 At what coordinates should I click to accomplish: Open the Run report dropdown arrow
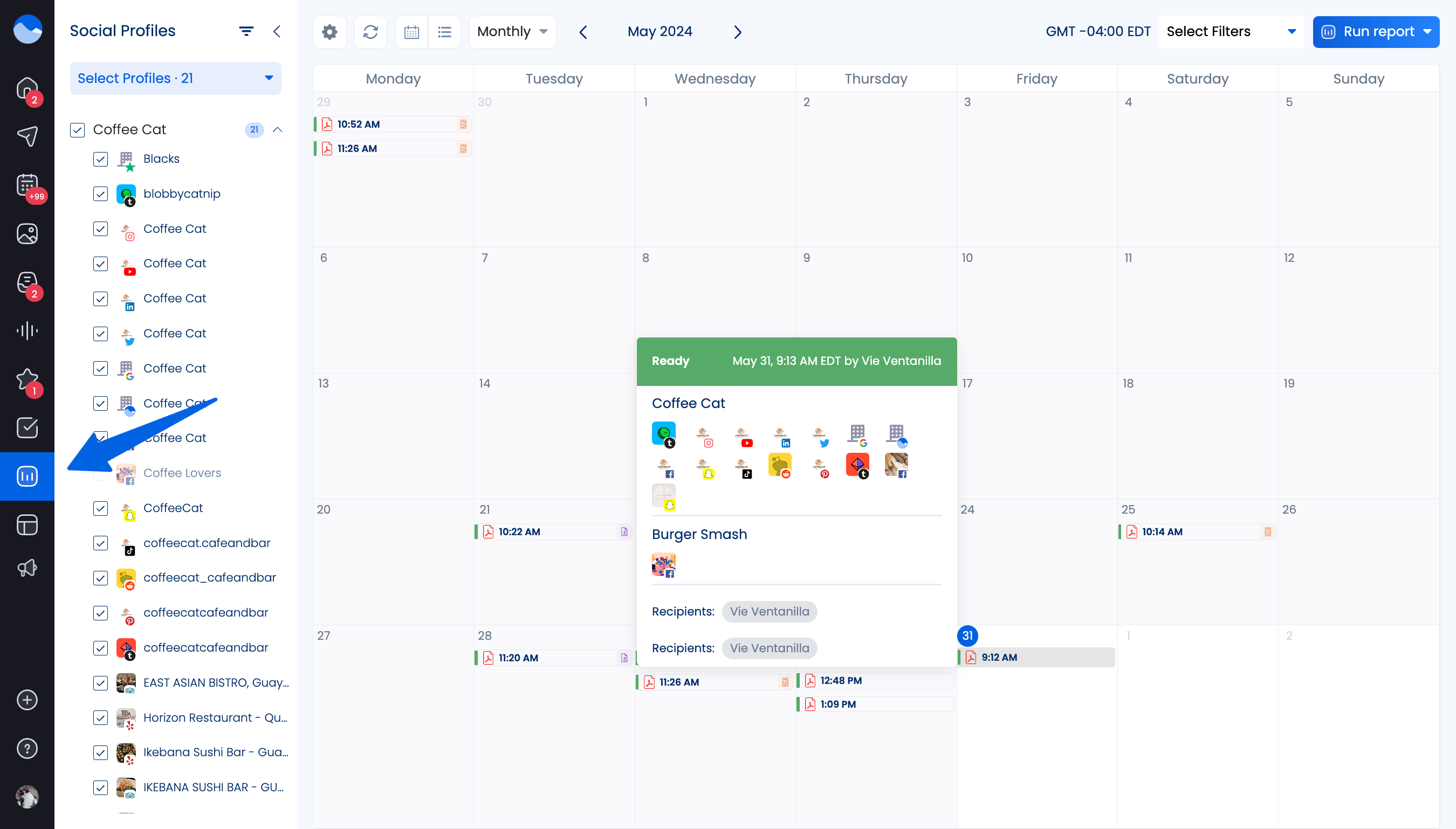pos(1427,32)
